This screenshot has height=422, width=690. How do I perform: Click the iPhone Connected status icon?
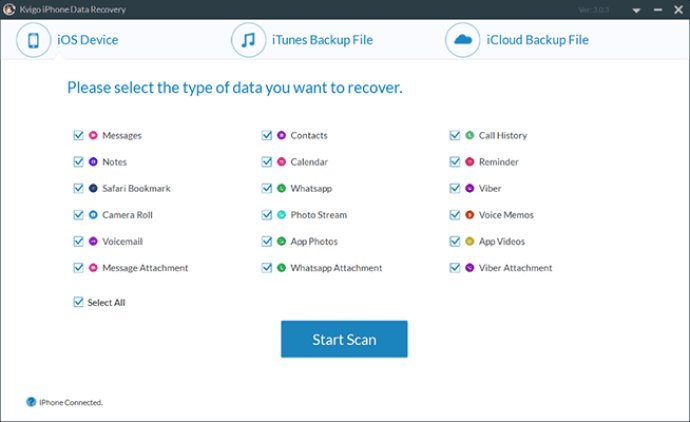point(31,402)
